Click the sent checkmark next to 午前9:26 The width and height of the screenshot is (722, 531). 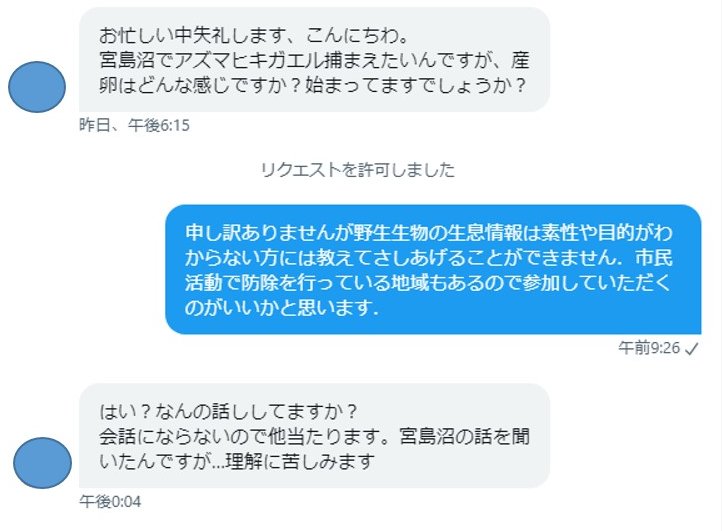tap(691, 349)
